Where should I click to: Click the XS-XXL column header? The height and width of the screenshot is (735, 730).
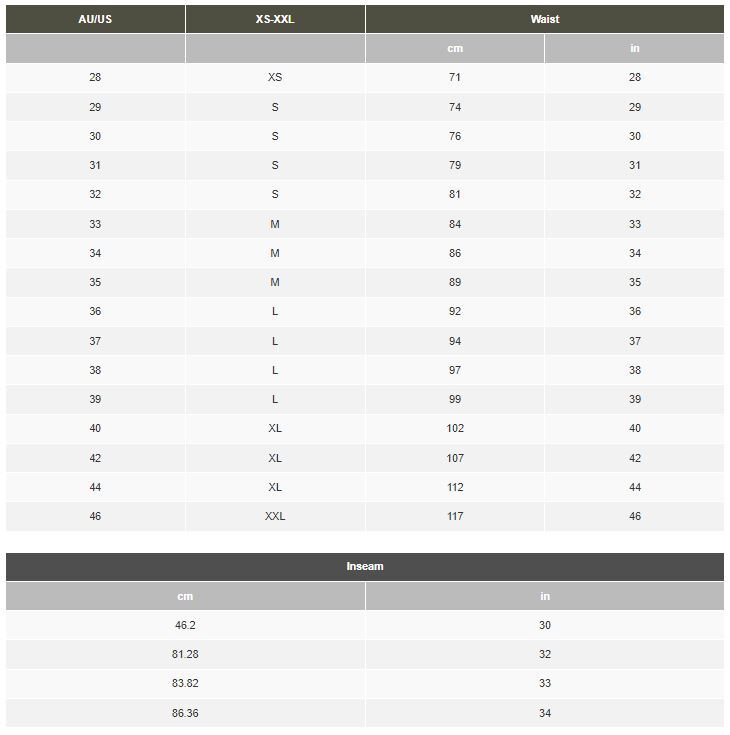[x=275, y=19]
